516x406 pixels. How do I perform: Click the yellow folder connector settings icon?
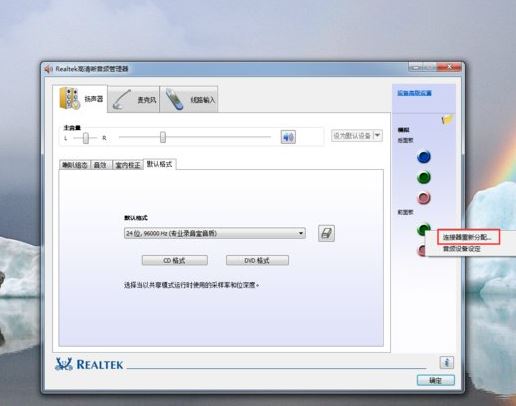[x=447, y=119]
